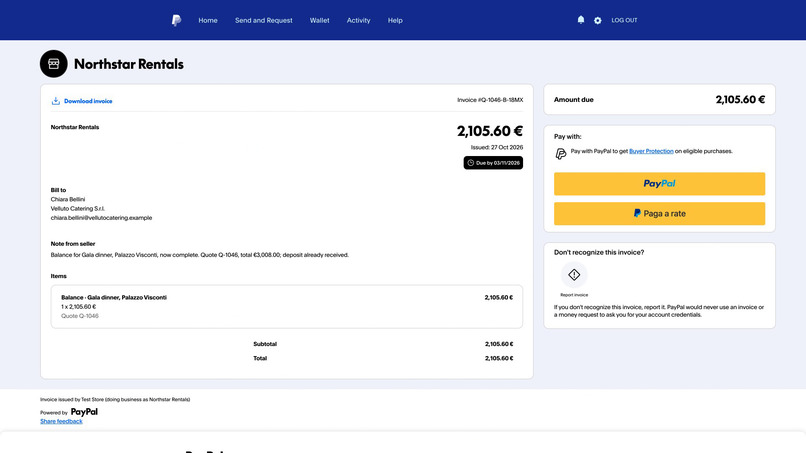The height and width of the screenshot is (453, 806).
Task: Pay with the yellow PayPal button
Action: [659, 184]
